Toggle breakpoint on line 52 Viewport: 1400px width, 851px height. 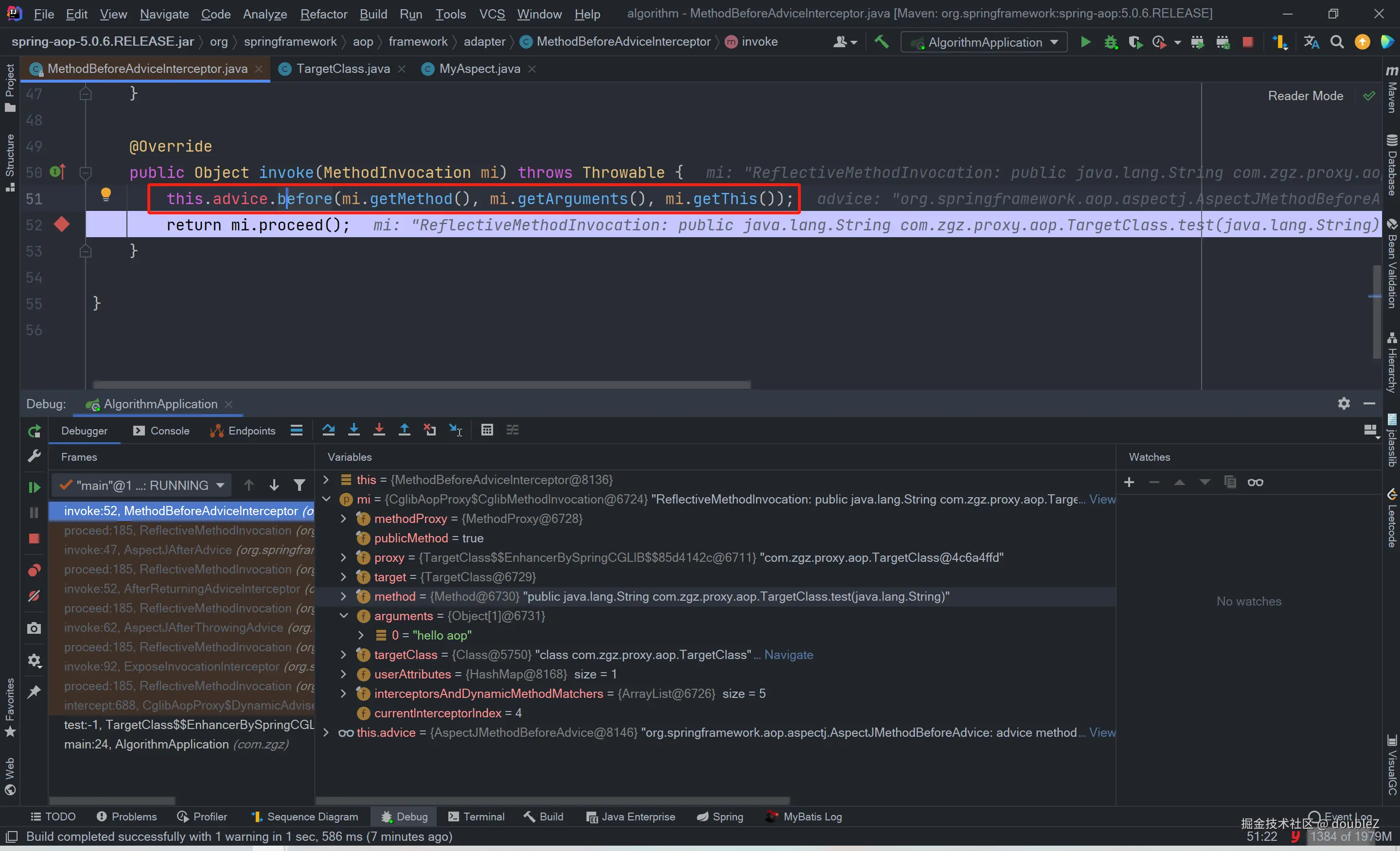coord(62,225)
